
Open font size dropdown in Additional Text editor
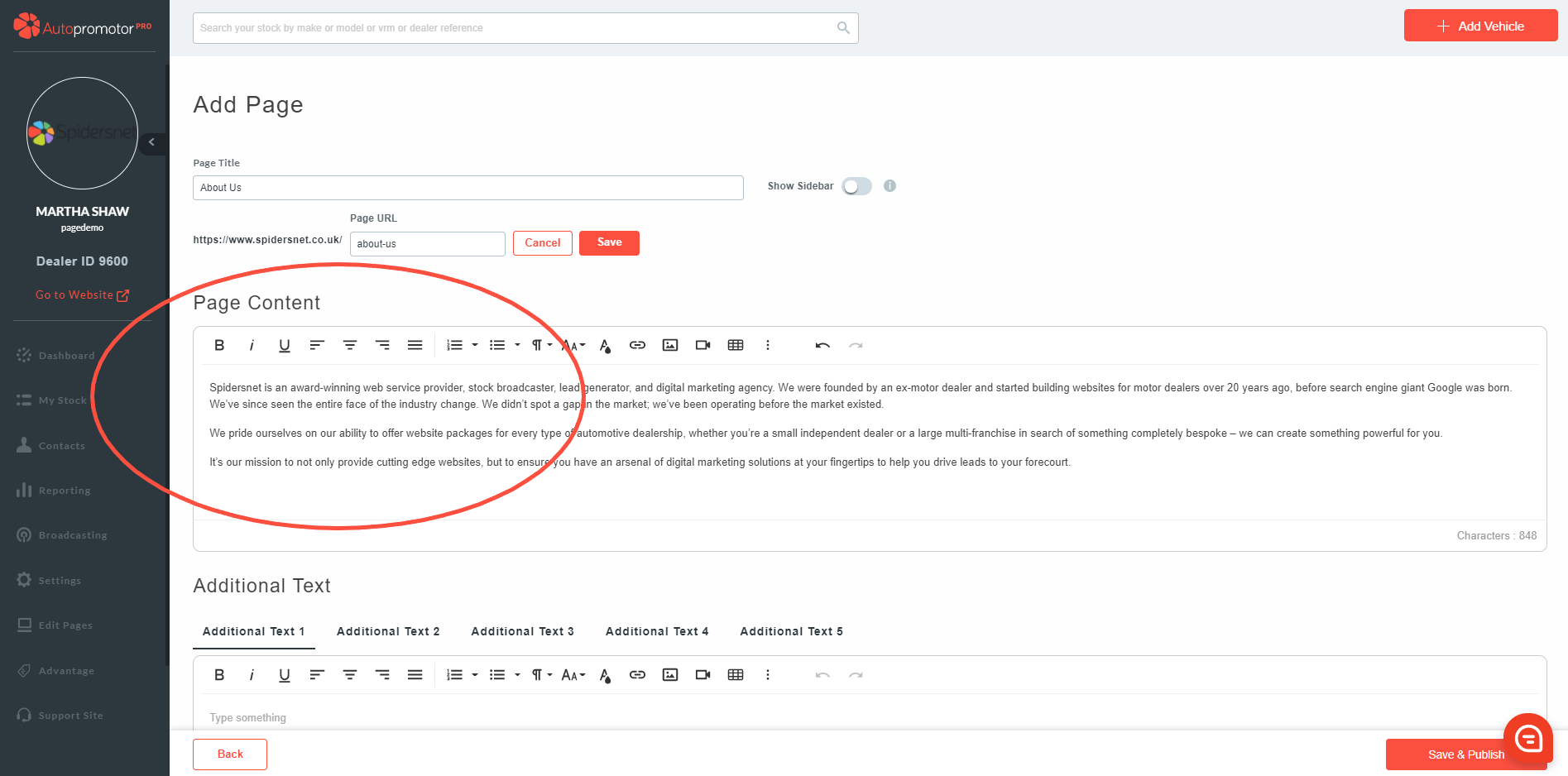coord(573,675)
